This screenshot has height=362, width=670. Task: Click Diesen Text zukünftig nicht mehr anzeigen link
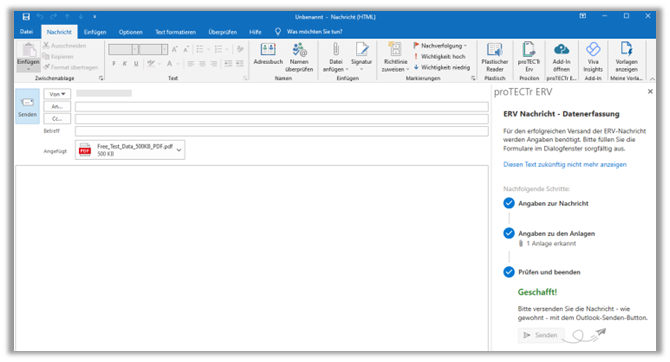pyautogui.click(x=564, y=165)
